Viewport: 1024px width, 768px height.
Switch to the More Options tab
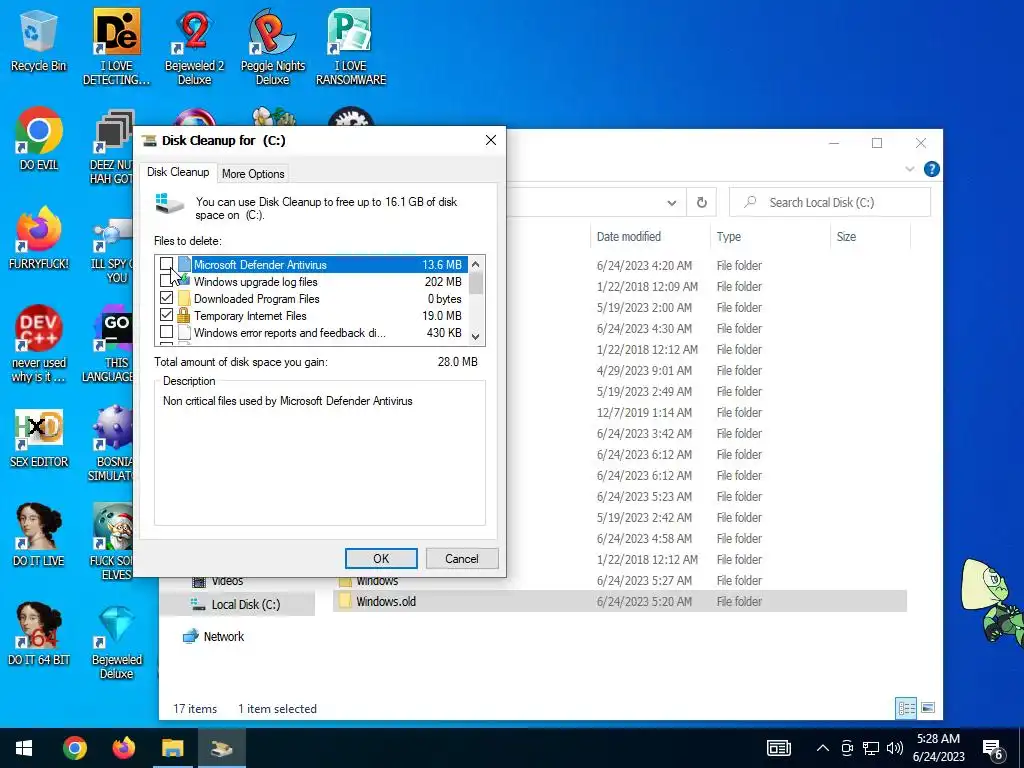(x=253, y=174)
